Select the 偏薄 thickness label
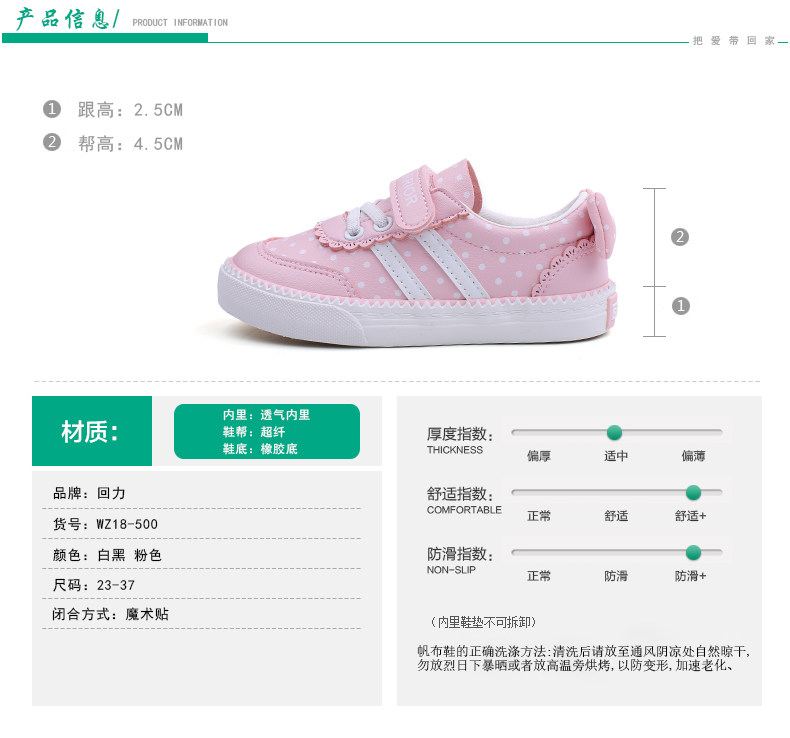The height and width of the screenshot is (738, 790). point(693,456)
